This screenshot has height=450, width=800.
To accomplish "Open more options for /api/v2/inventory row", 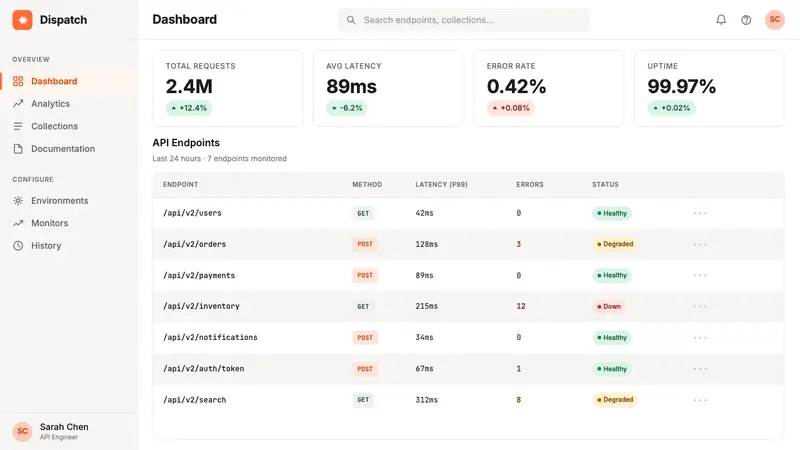I will click(x=700, y=307).
